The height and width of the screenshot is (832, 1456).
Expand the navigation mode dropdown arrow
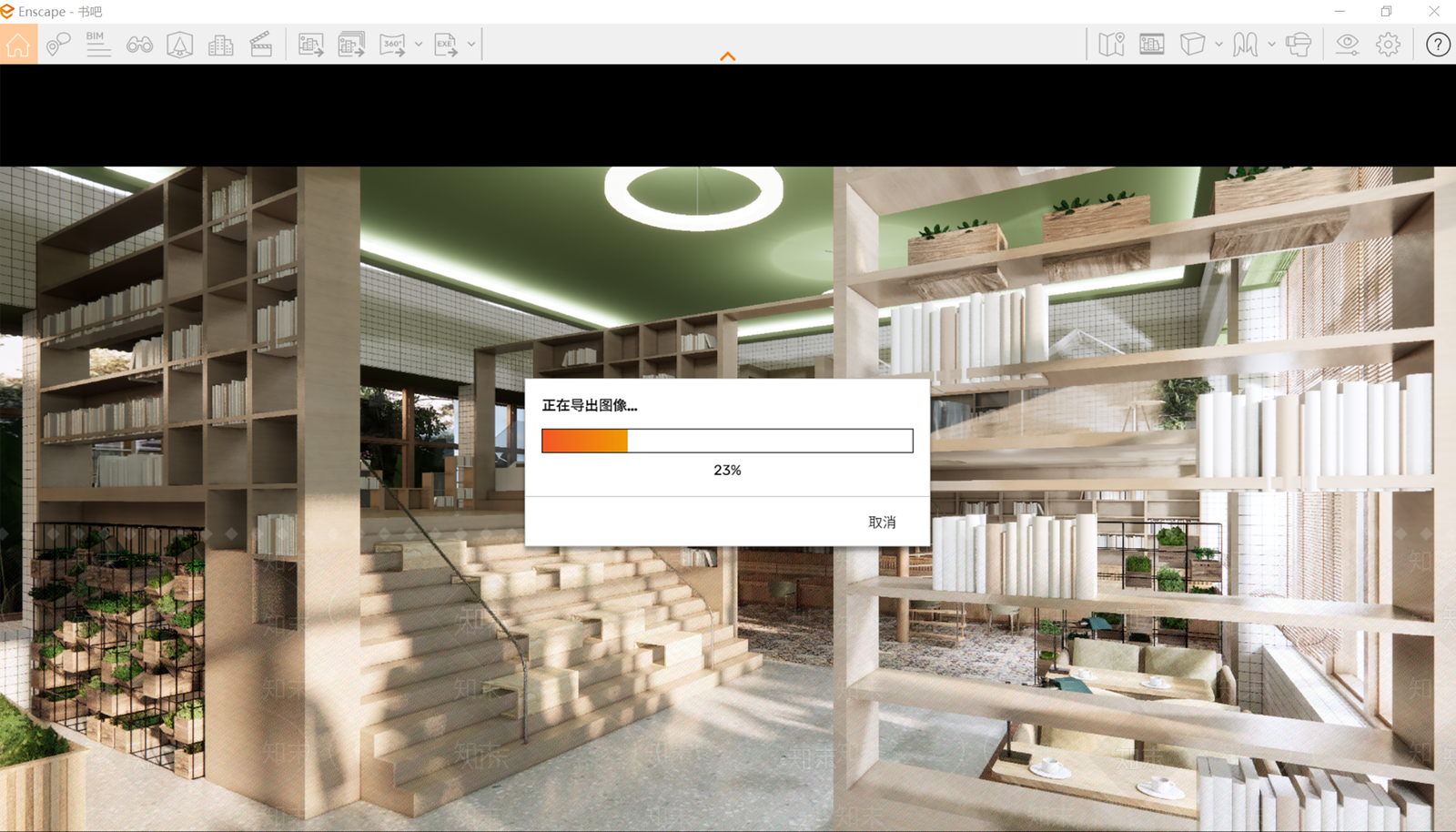point(1271,44)
